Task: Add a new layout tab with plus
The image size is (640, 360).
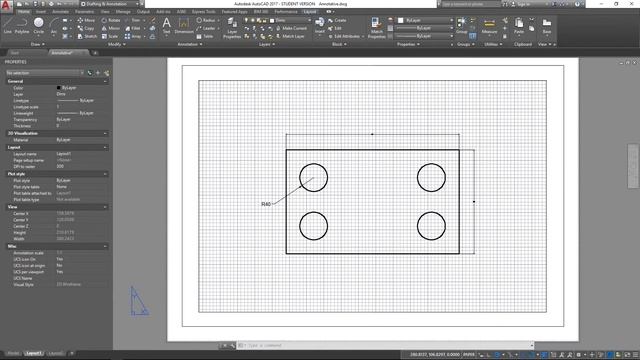Action: (x=72, y=353)
